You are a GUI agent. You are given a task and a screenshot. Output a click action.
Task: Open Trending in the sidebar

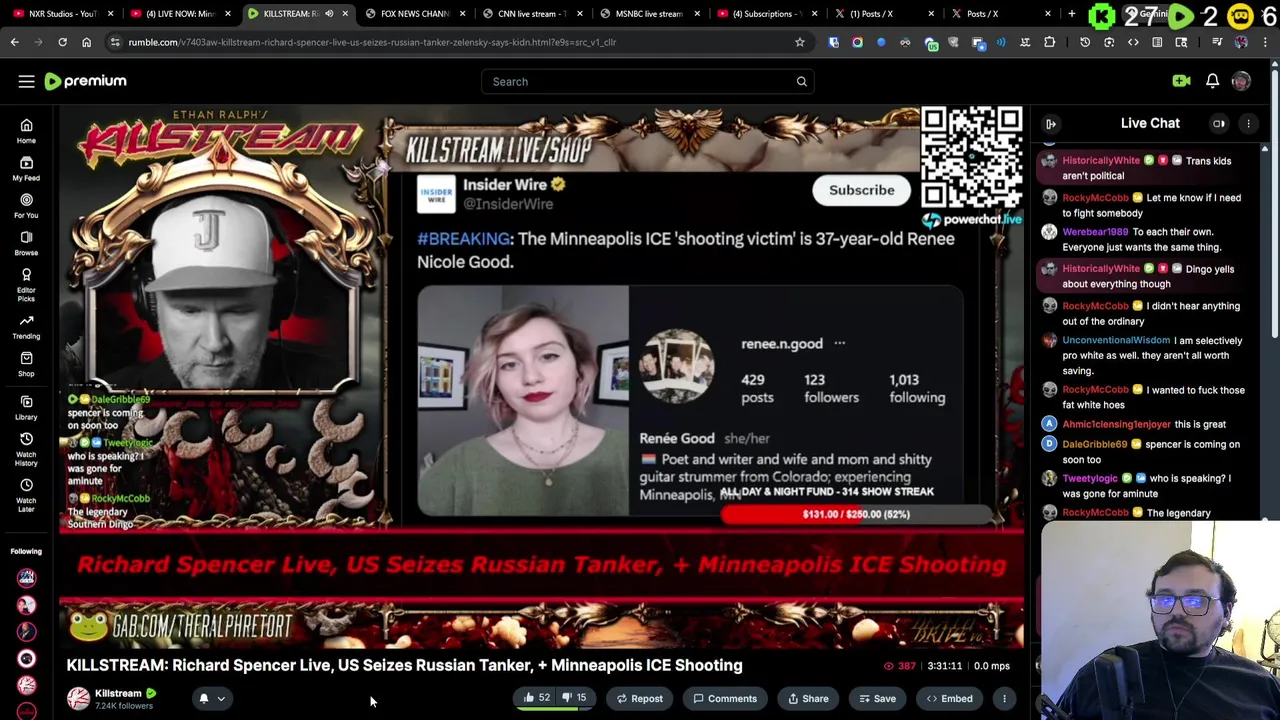click(26, 327)
